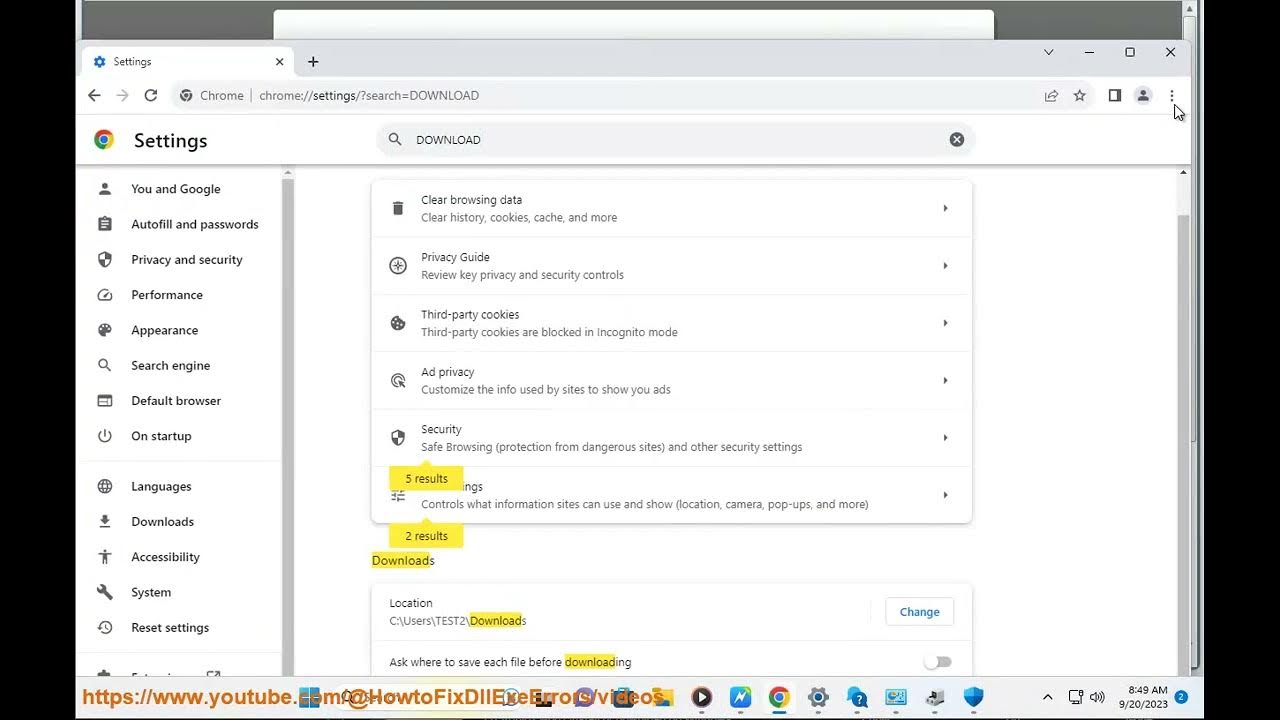Open the Chrome profile avatar
1280x720 pixels.
(x=1143, y=95)
